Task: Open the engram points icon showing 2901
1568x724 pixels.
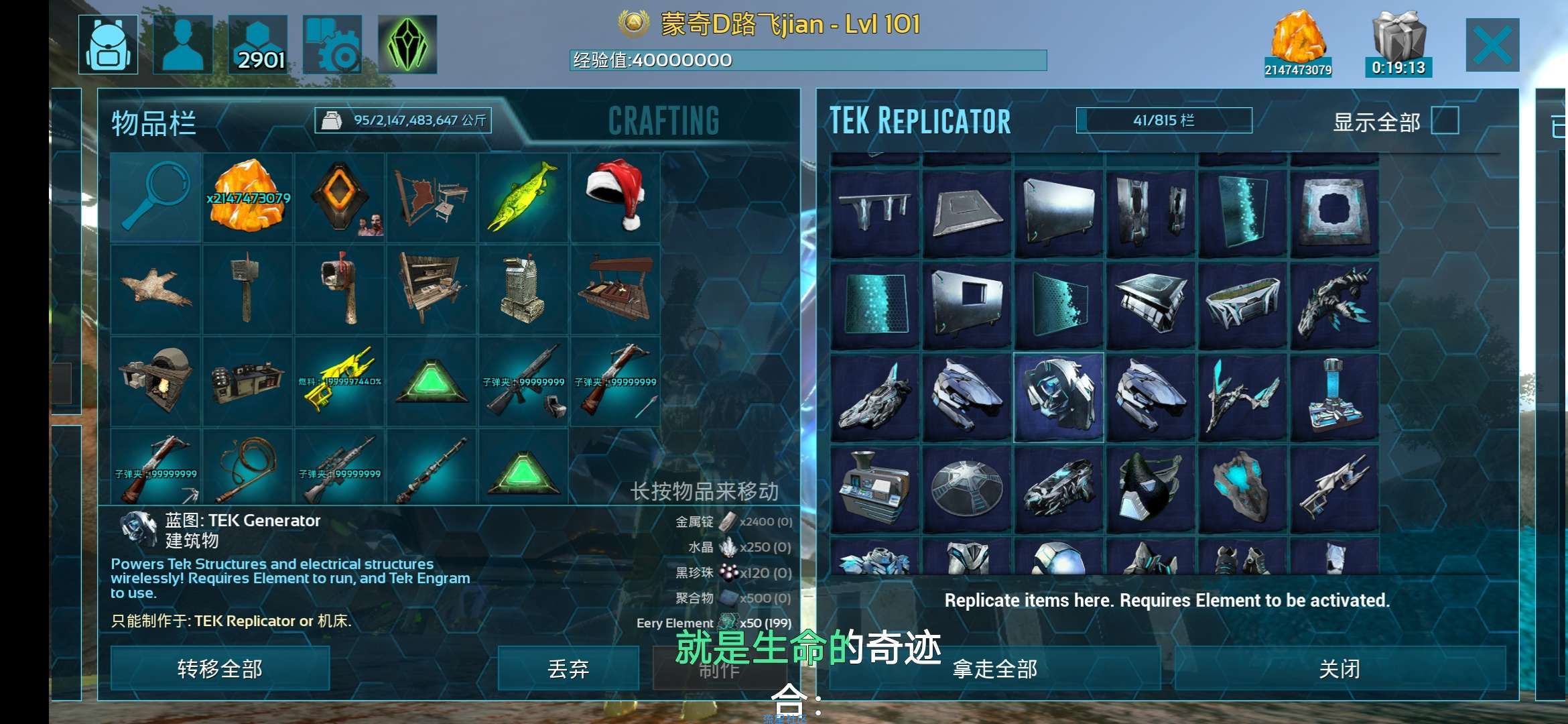Action: tap(258, 44)
